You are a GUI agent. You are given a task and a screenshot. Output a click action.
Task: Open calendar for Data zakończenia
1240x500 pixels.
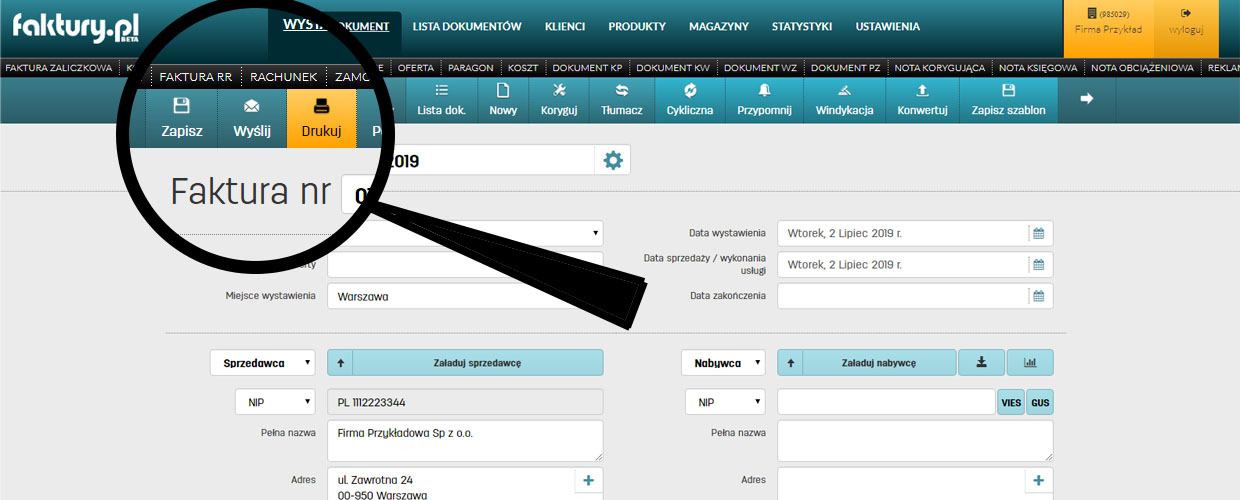click(1038, 296)
